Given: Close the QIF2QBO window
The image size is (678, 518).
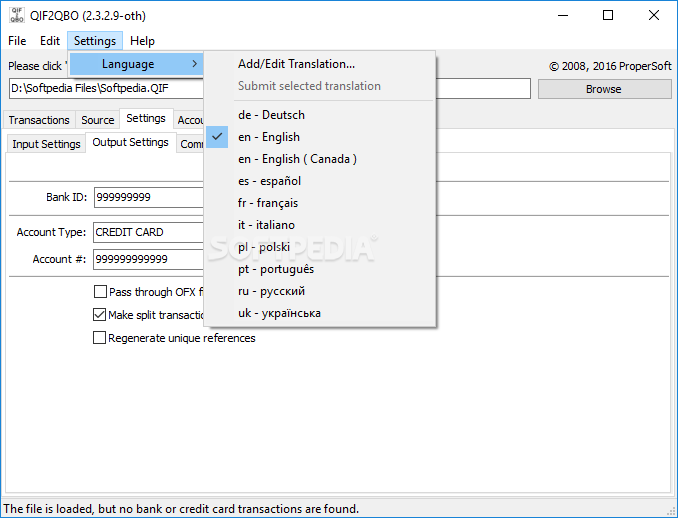Looking at the screenshot, I should (x=654, y=16).
